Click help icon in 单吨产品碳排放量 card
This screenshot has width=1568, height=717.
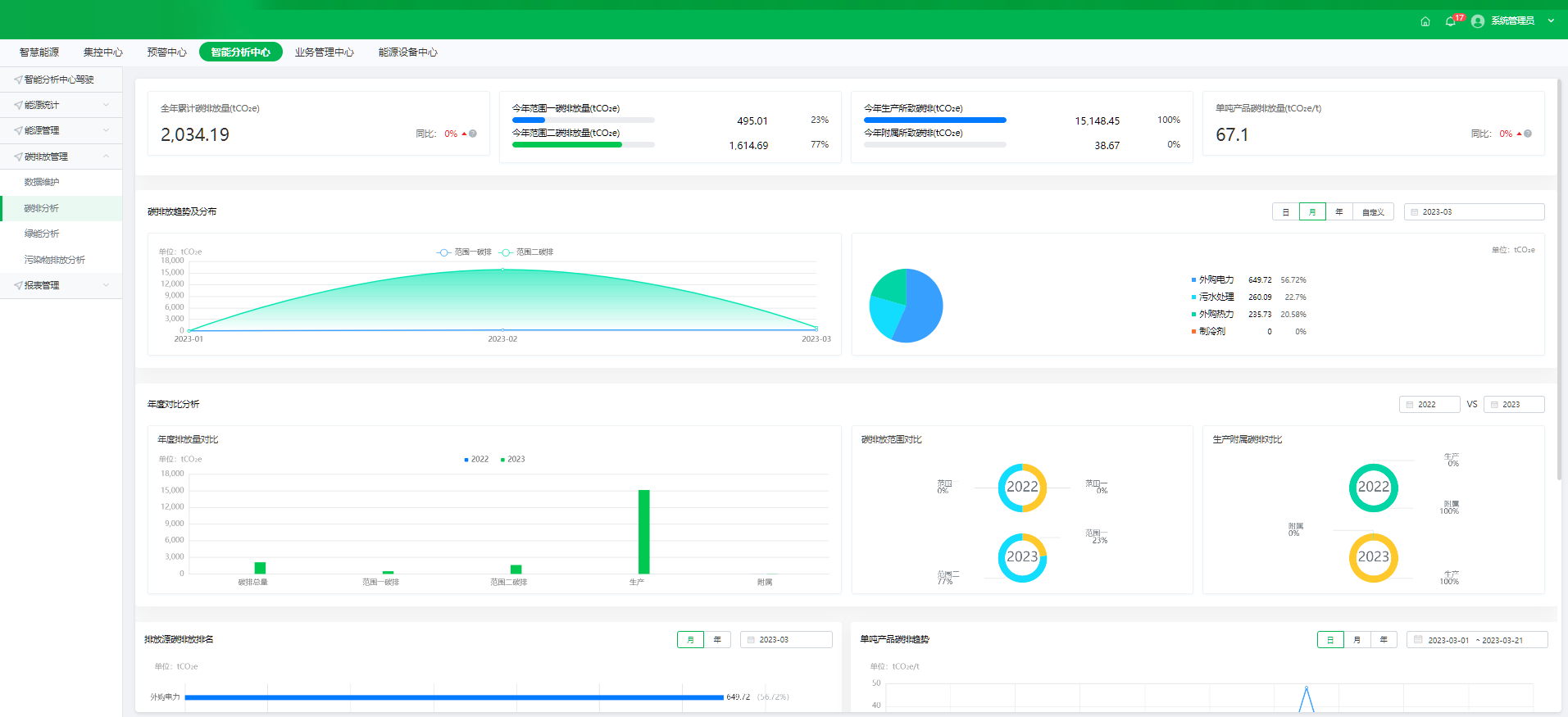(1528, 134)
